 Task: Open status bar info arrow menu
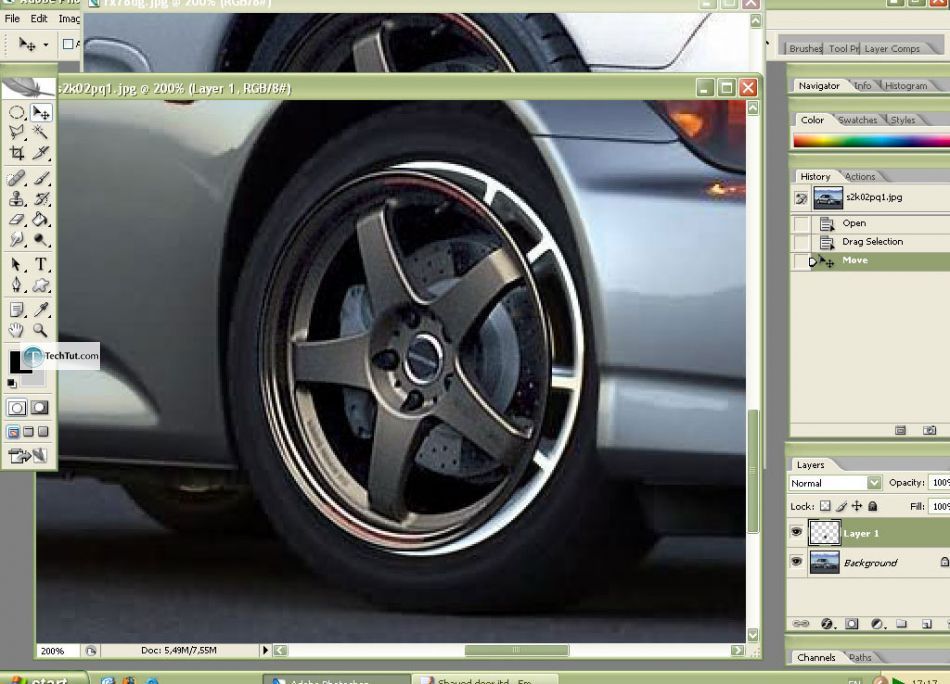pyautogui.click(x=265, y=650)
